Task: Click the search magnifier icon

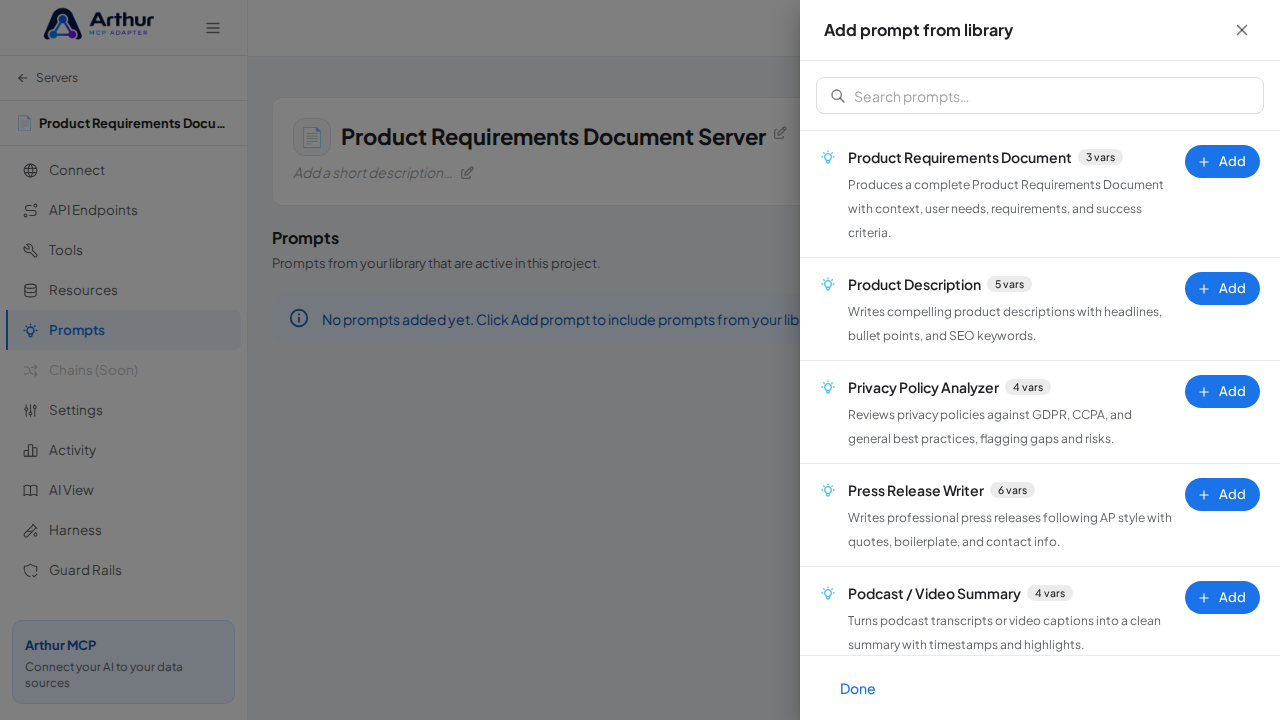Action: pyautogui.click(x=838, y=96)
